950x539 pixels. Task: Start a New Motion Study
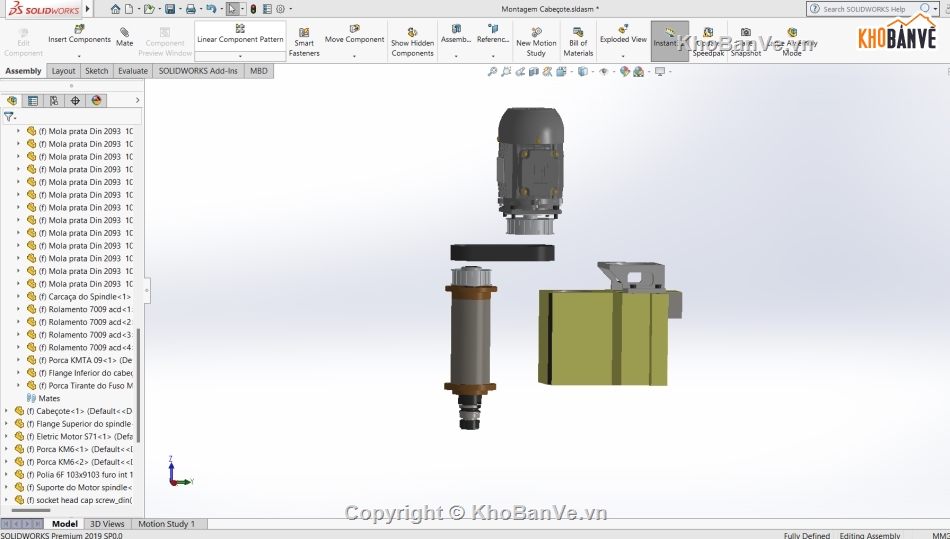click(x=536, y=41)
